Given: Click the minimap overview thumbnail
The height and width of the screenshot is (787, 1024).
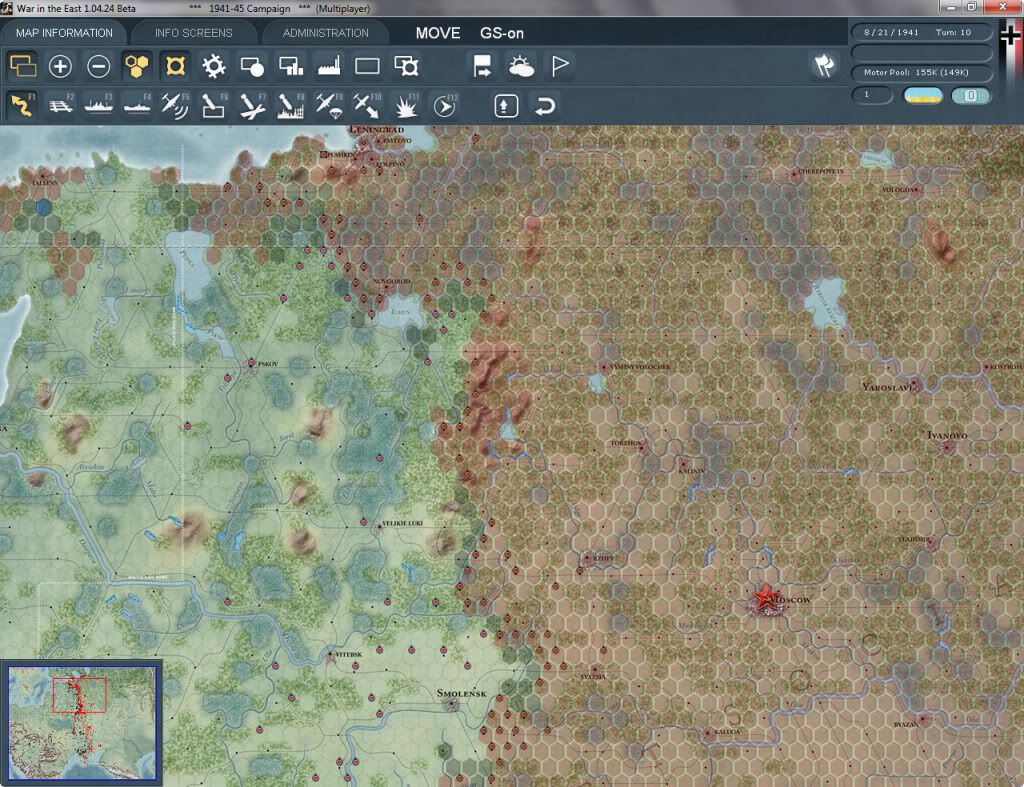Looking at the screenshot, I should click(x=82, y=722).
